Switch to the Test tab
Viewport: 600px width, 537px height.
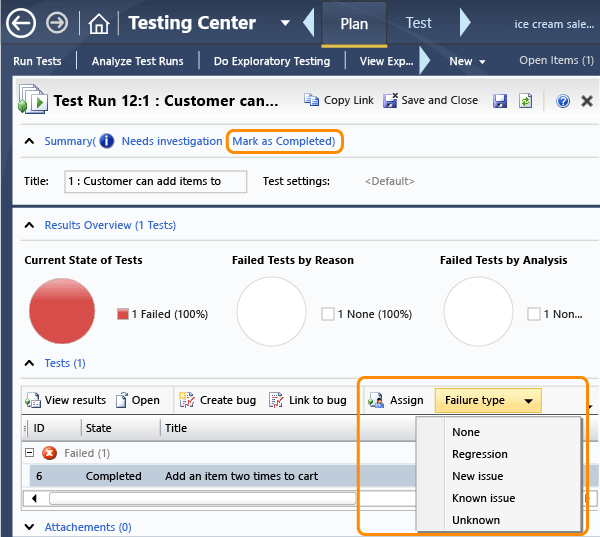point(418,23)
